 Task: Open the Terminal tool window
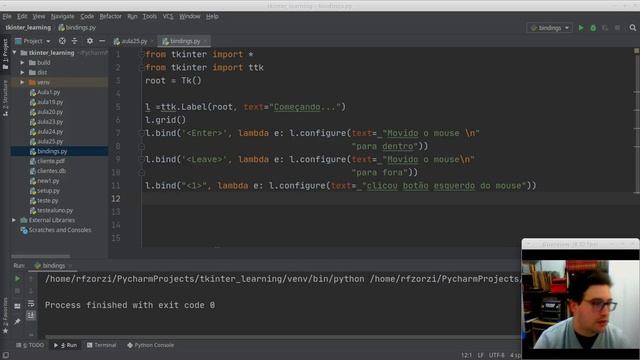(102, 345)
